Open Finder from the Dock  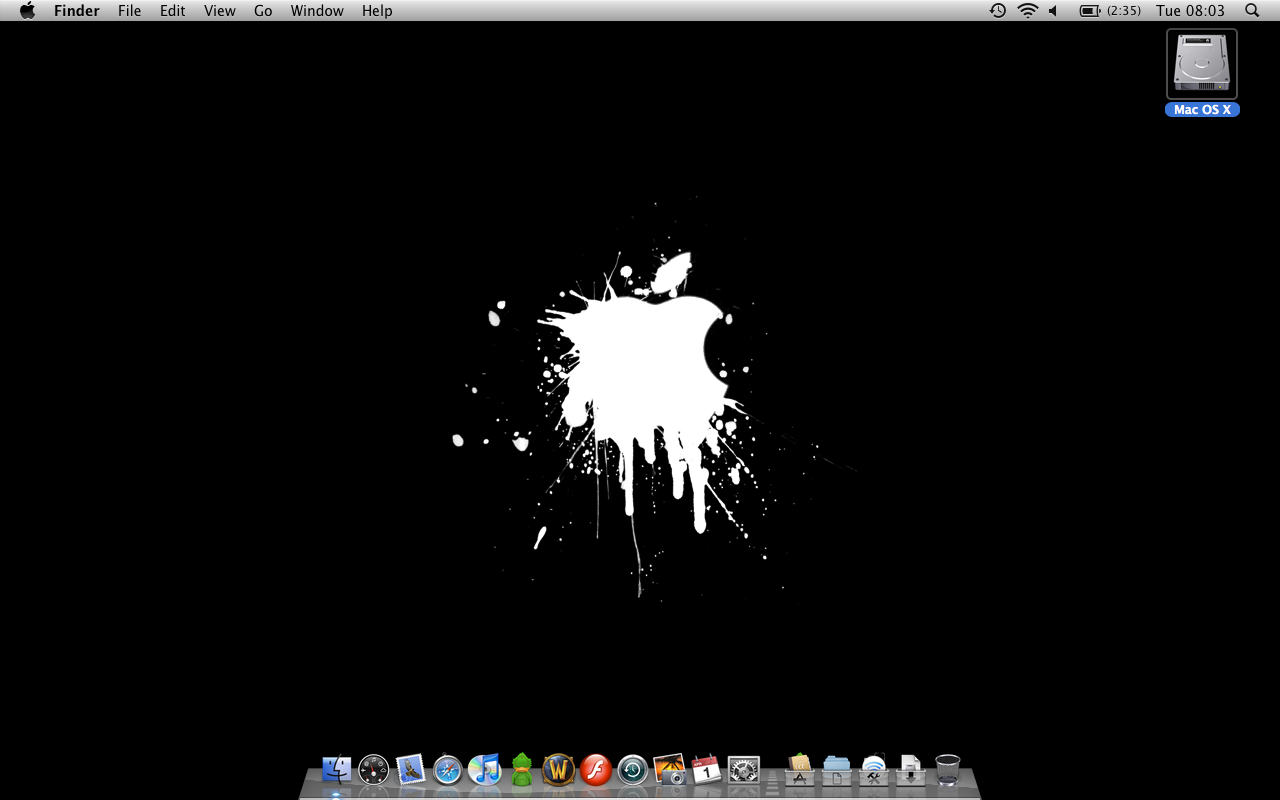pyautogui.click(x=337, y=770)
